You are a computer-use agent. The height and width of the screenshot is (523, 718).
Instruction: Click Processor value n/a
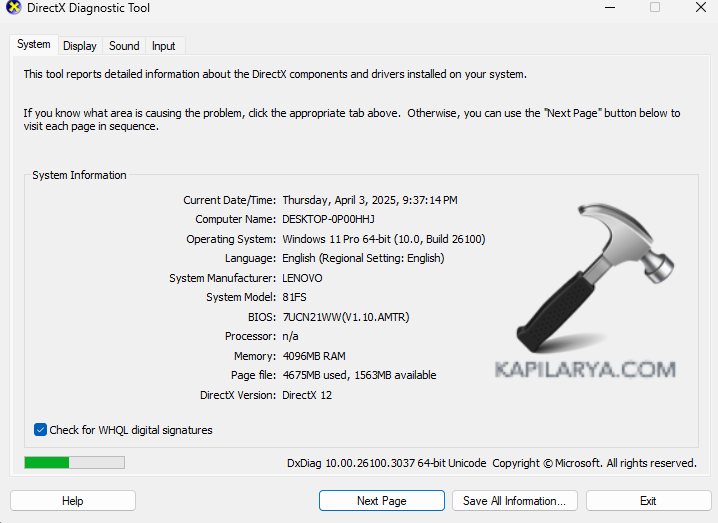pos(290,336)
